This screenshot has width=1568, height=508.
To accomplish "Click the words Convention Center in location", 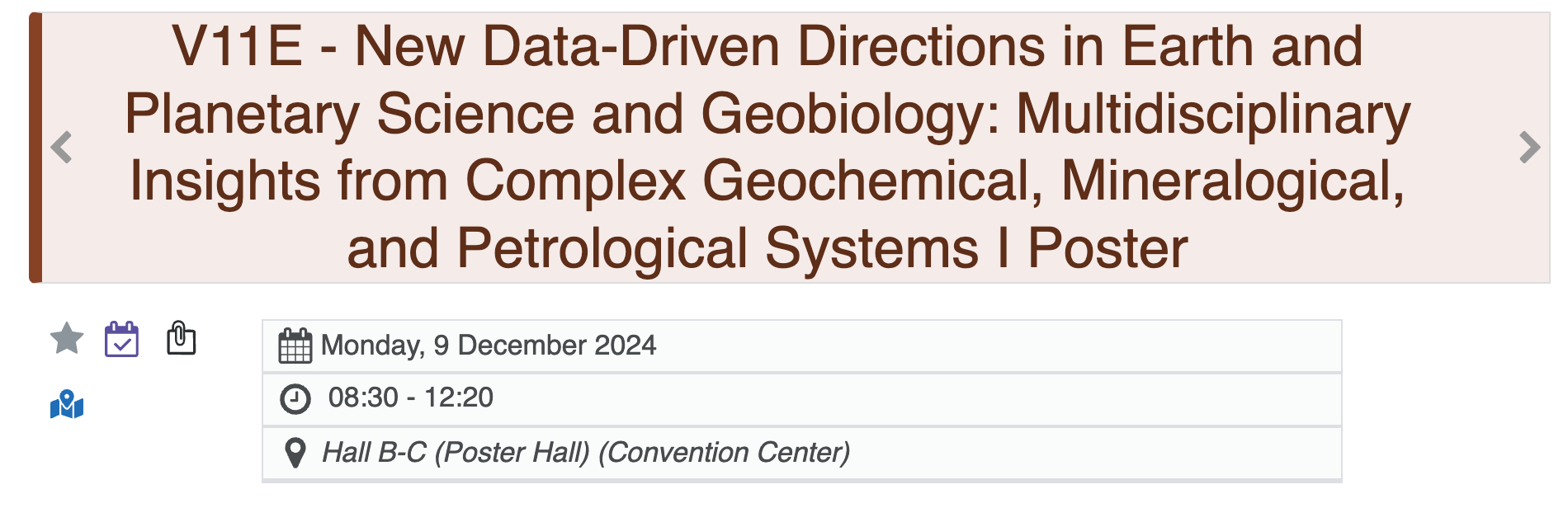I will point(725,453).
